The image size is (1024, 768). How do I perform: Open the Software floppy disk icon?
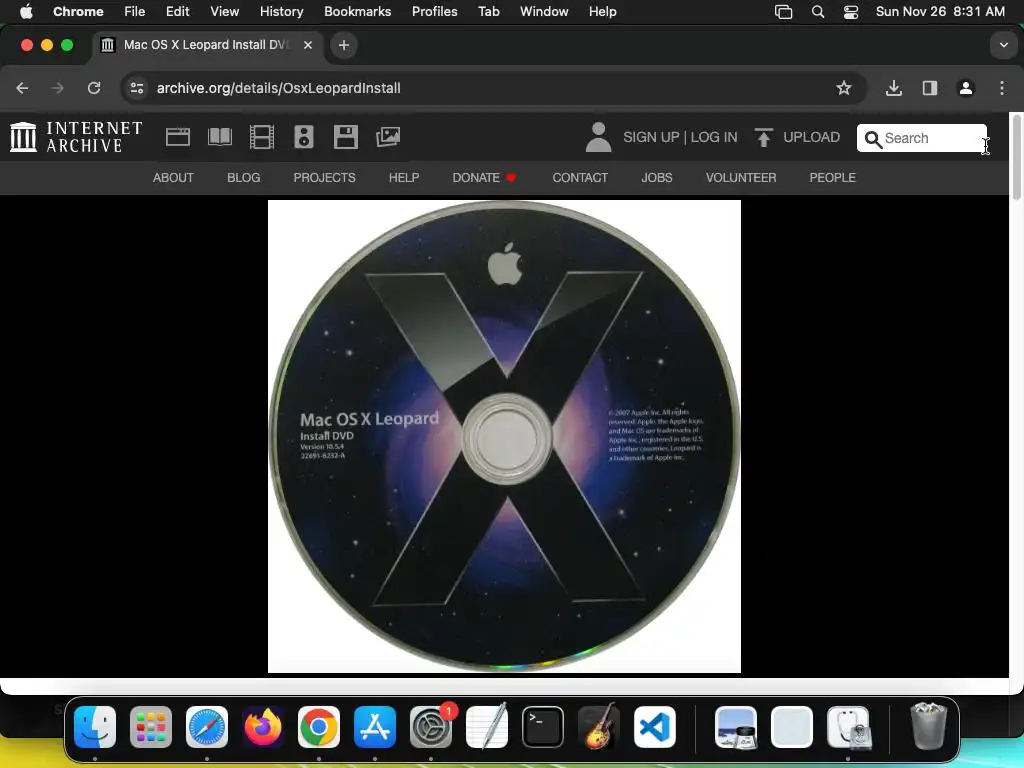click(x=345, y=137)
